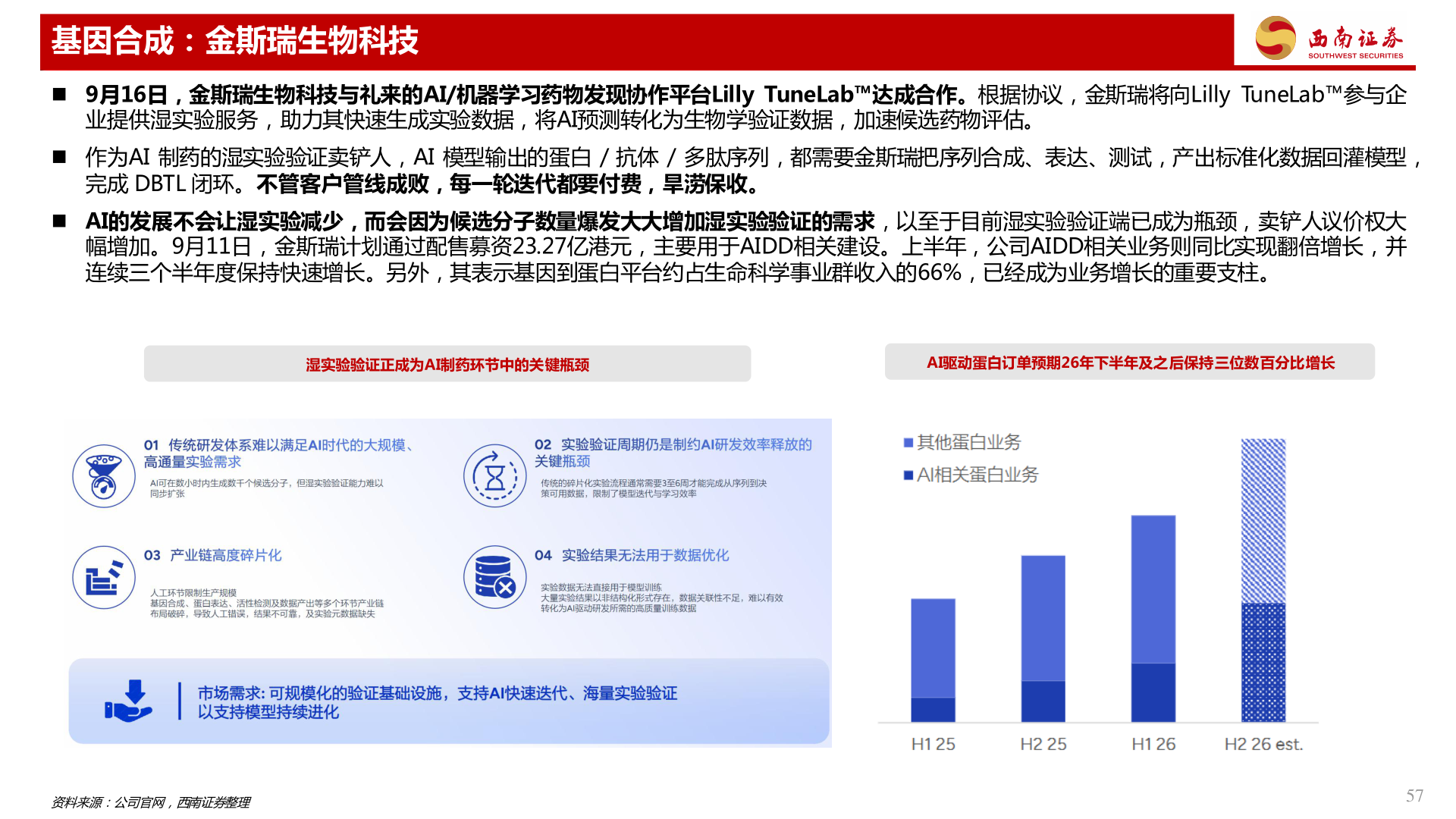Click the database error icon beside item 04

(x=494, y=578)
